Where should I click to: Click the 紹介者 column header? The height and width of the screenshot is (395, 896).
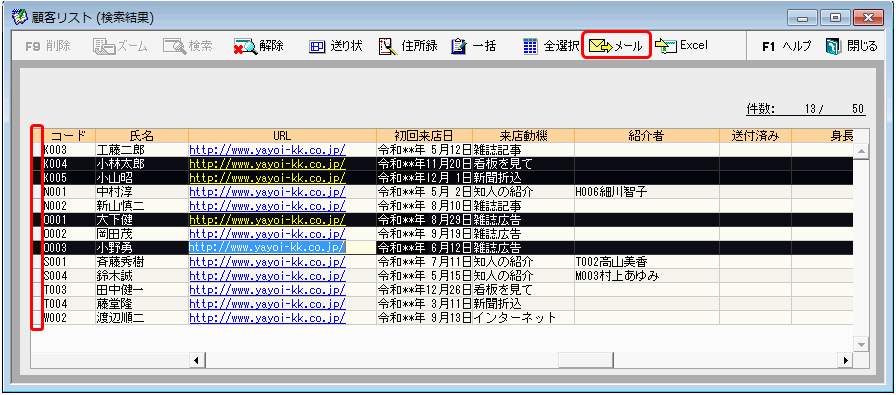647,135
